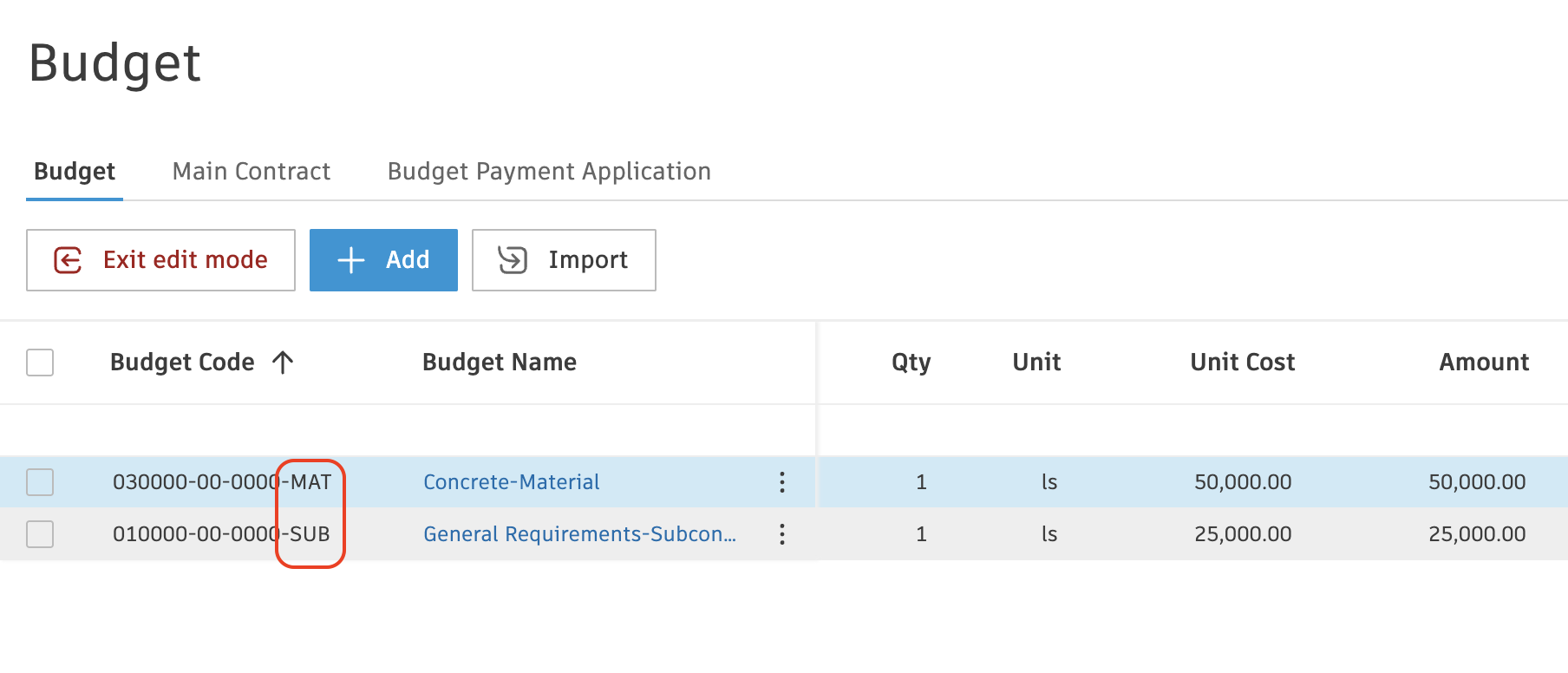Click the Amount column header

click(1484, 363)
